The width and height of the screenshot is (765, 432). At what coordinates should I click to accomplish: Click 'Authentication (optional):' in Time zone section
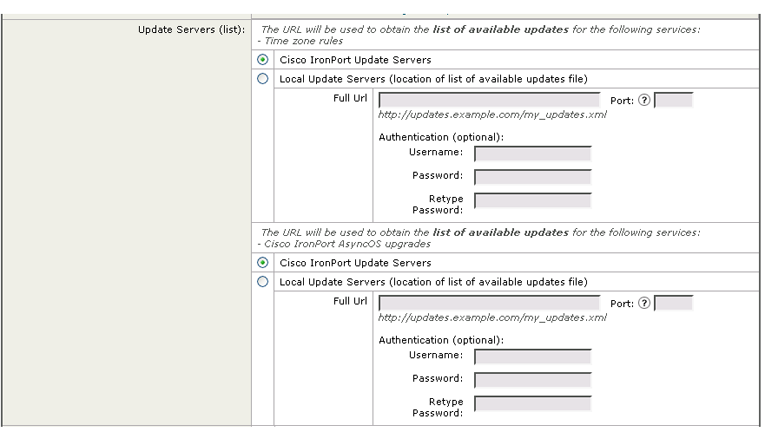[x=441, y=137]
